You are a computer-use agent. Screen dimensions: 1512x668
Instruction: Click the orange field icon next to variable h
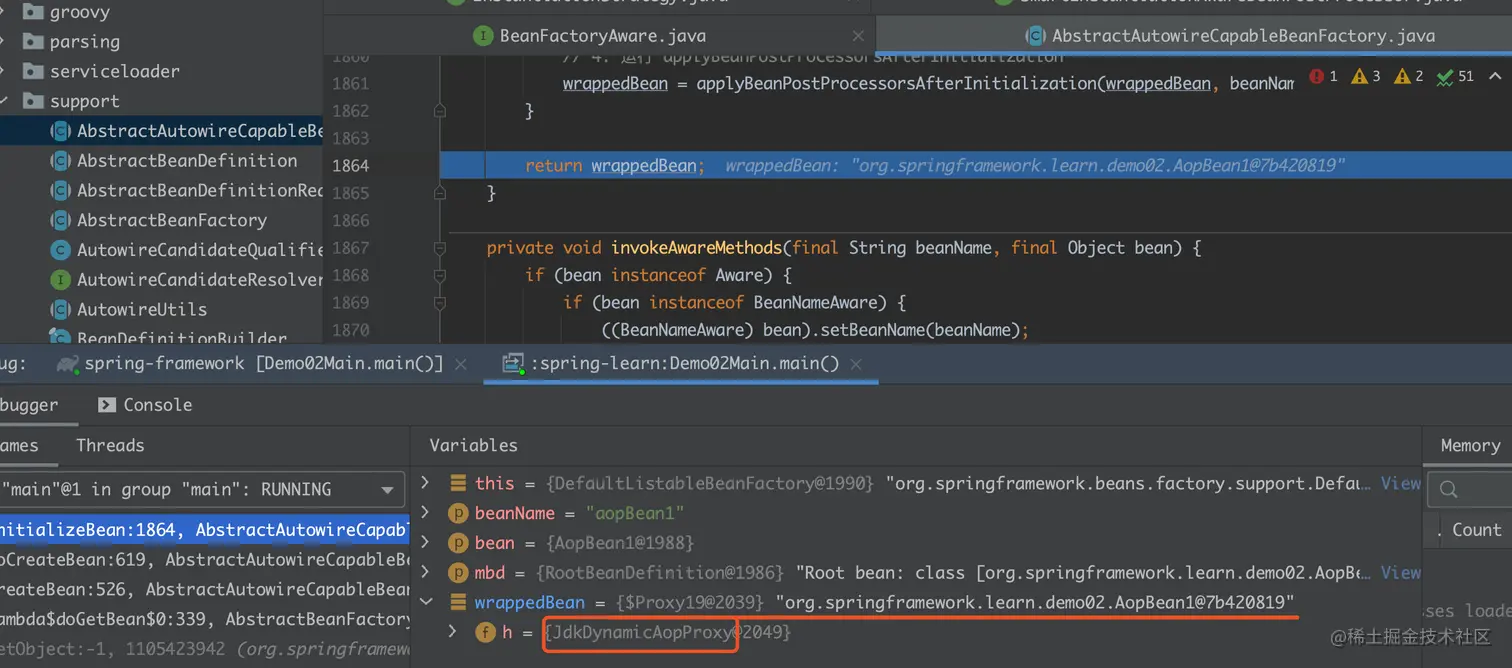tap(485, 632)
